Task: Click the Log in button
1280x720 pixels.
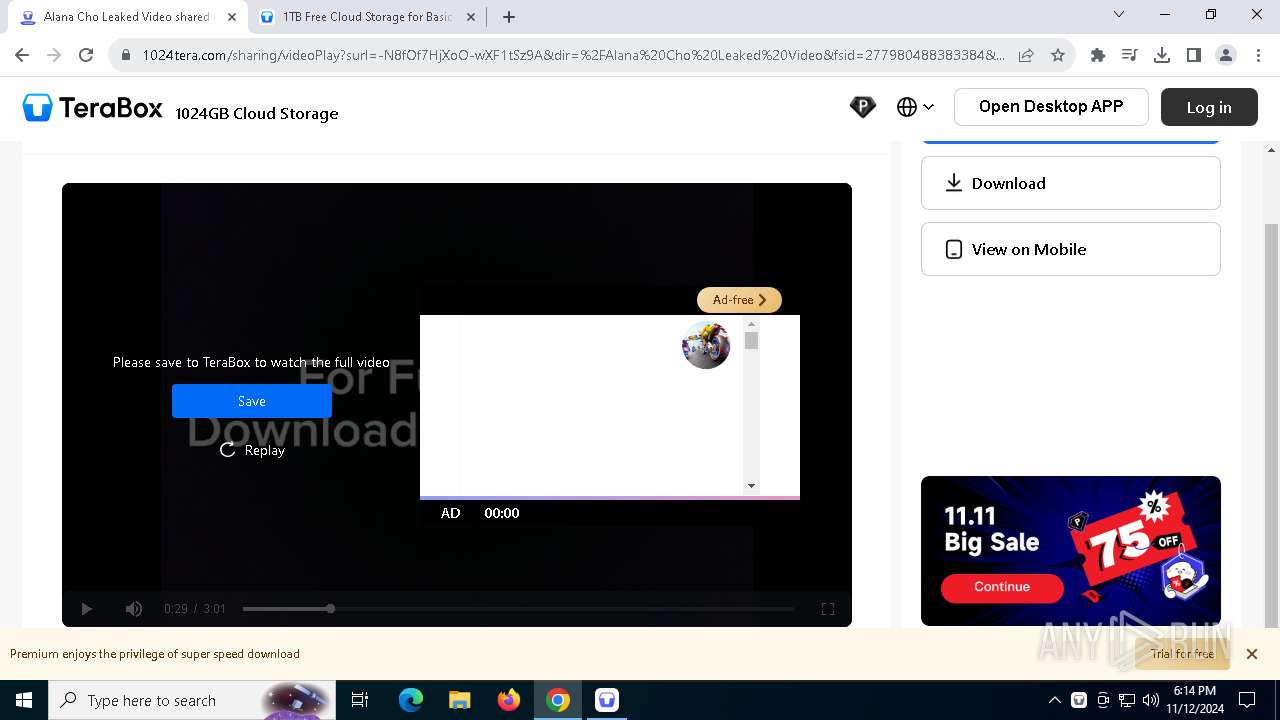Action: 1209,107
